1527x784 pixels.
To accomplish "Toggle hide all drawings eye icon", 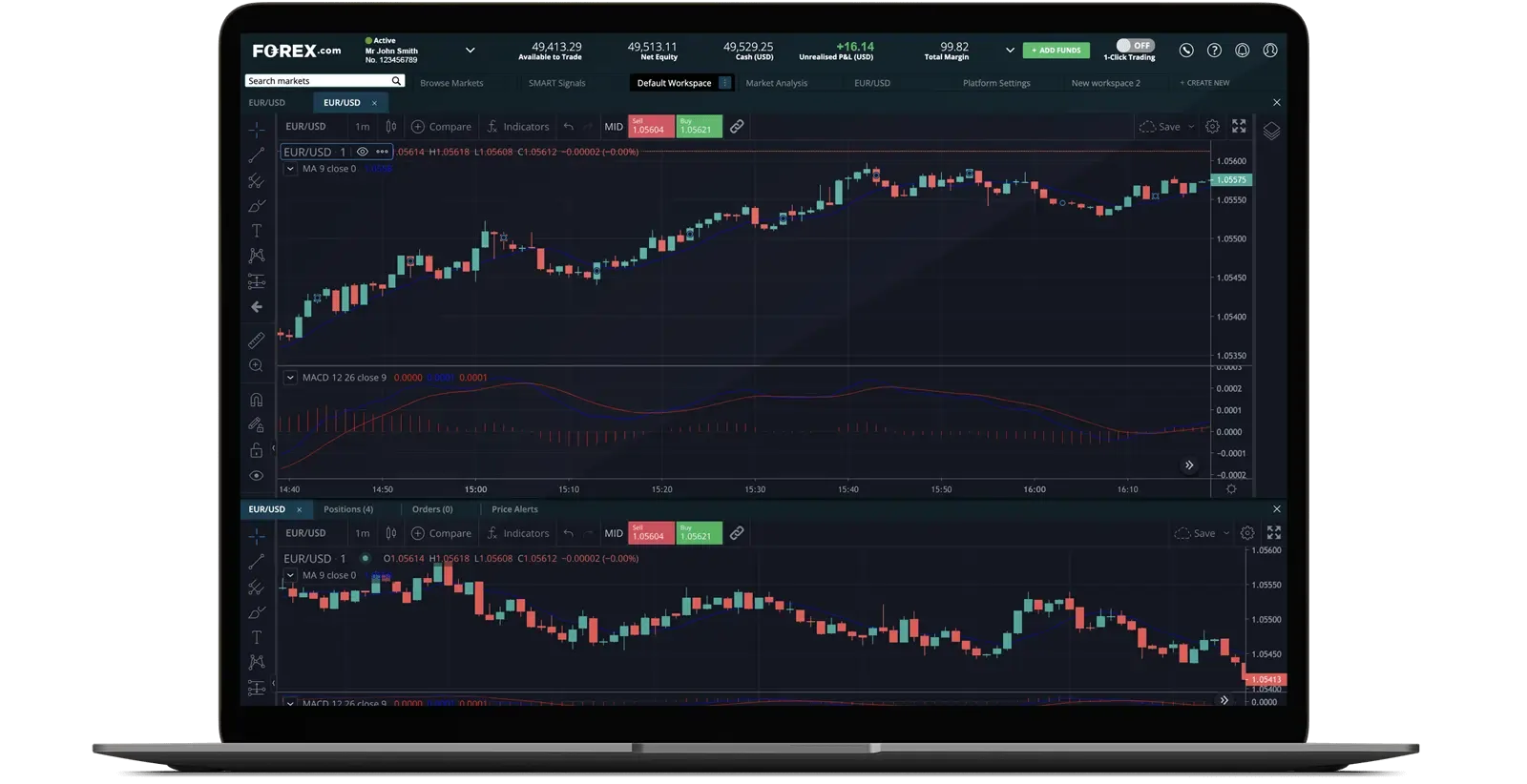I will 256,475.
